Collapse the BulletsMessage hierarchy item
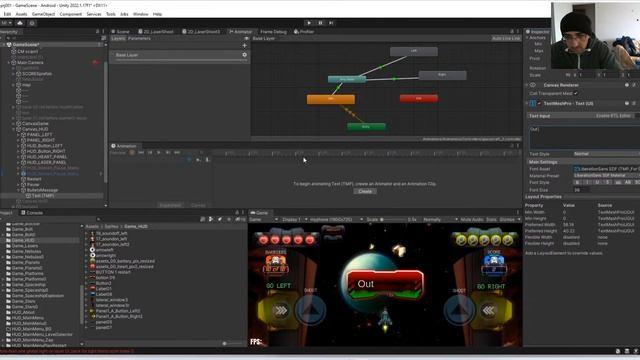 tap(18, 190)
